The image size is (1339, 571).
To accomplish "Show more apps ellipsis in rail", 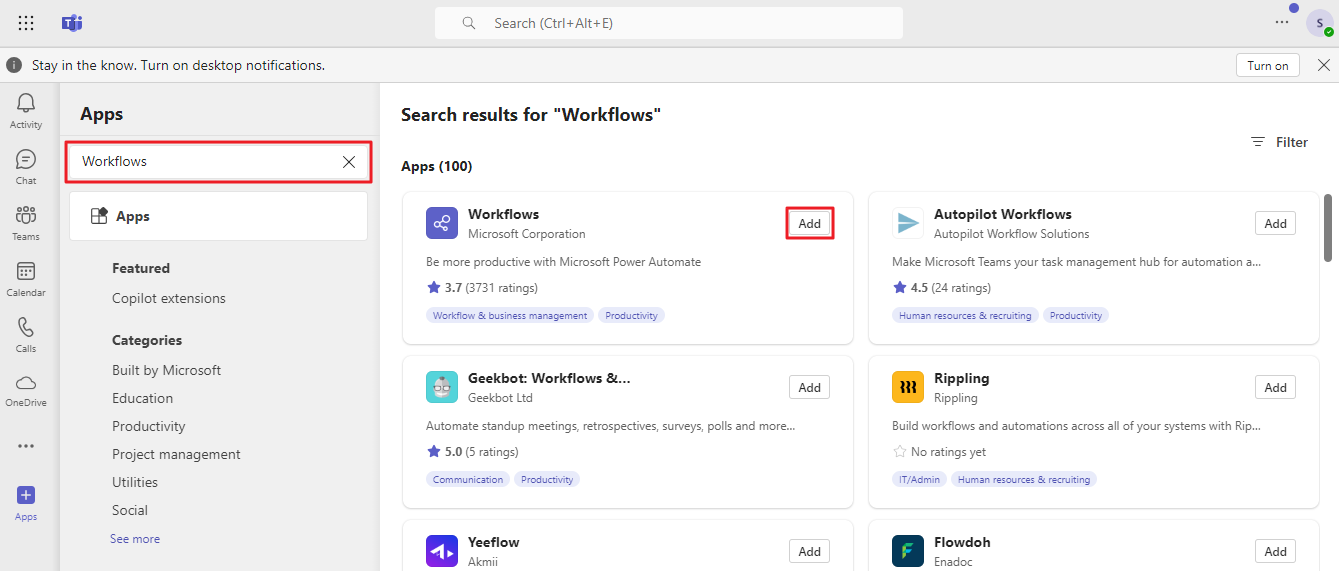I will [x=26, y=446].
